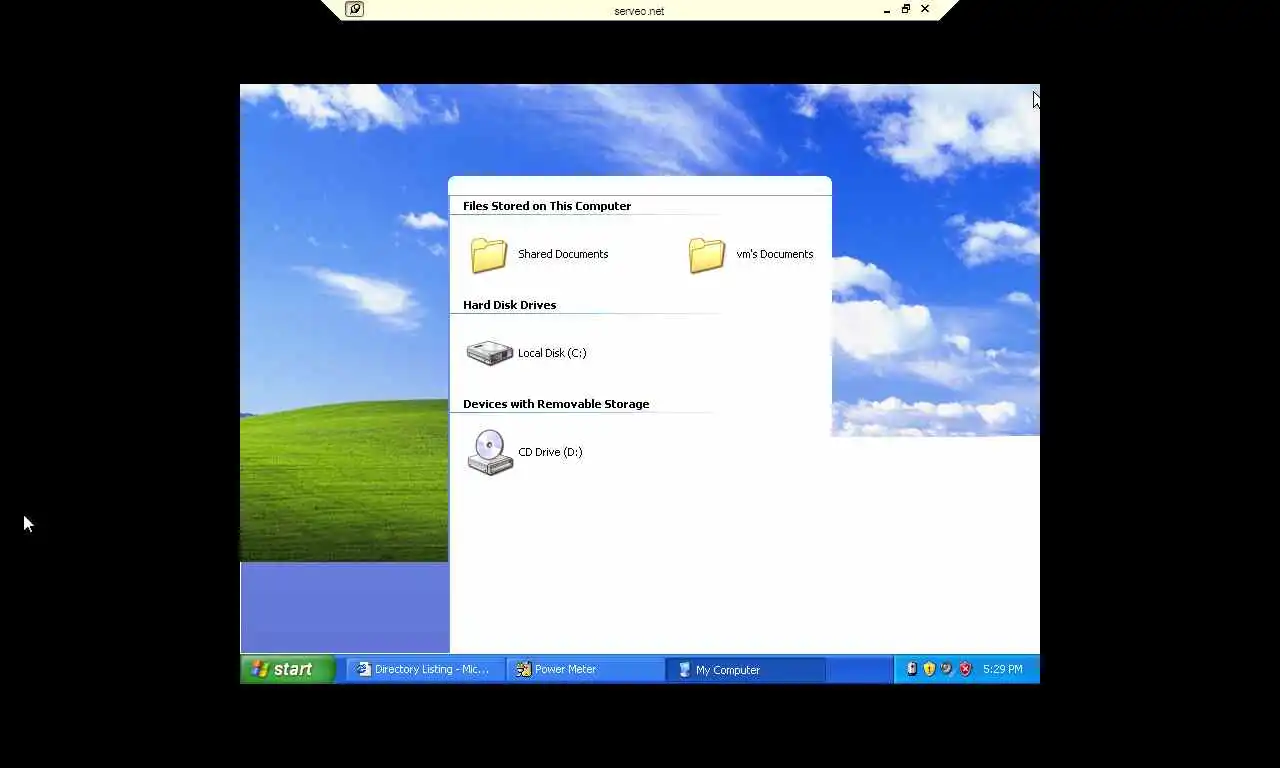Click 'Devices with Removable Storage' heading
This screenshot has height=768, width=1280.
[556, 404]
